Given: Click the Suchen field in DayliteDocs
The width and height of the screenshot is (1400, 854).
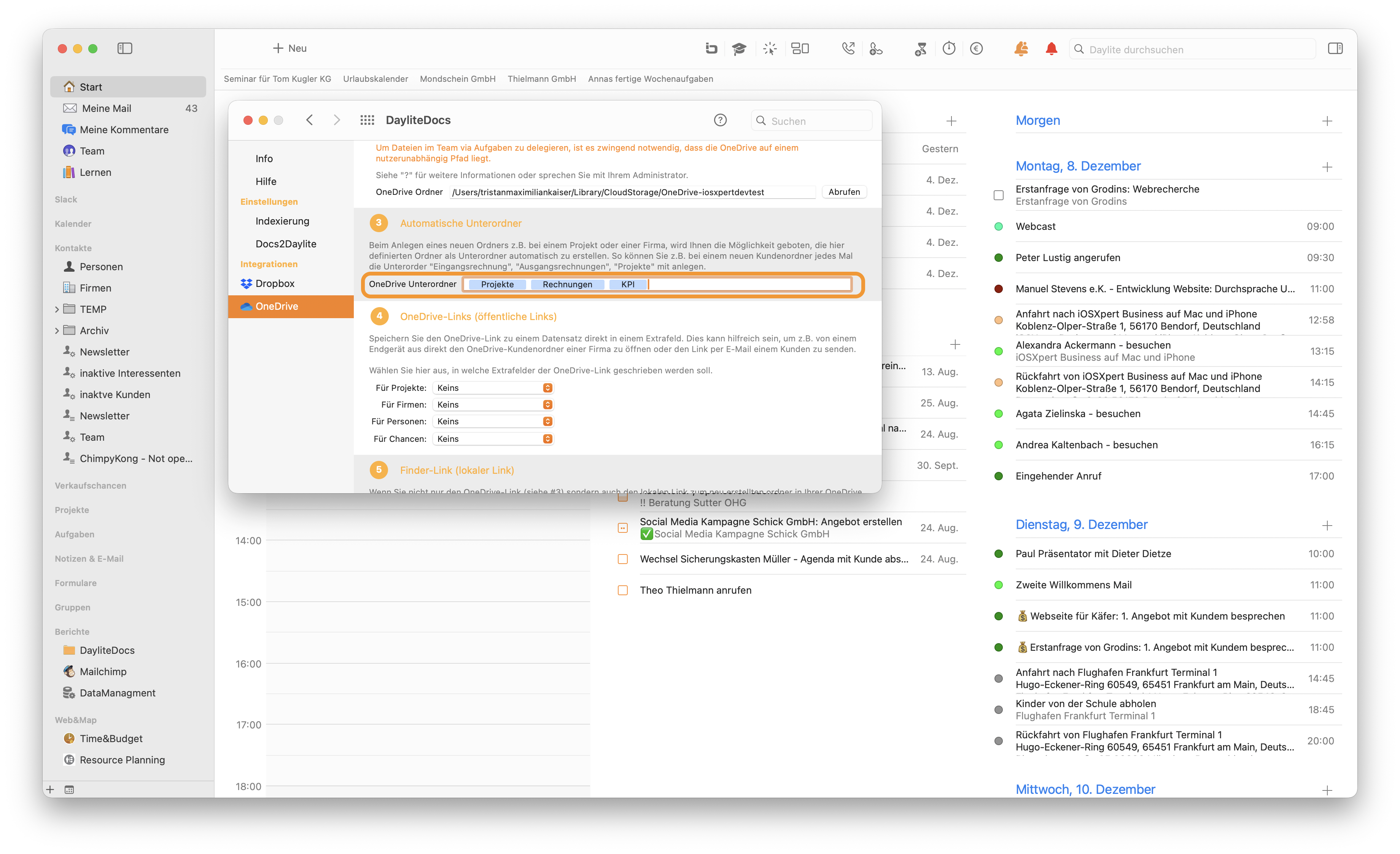Looking at the screenshot, I should click(x=811, y=121).
